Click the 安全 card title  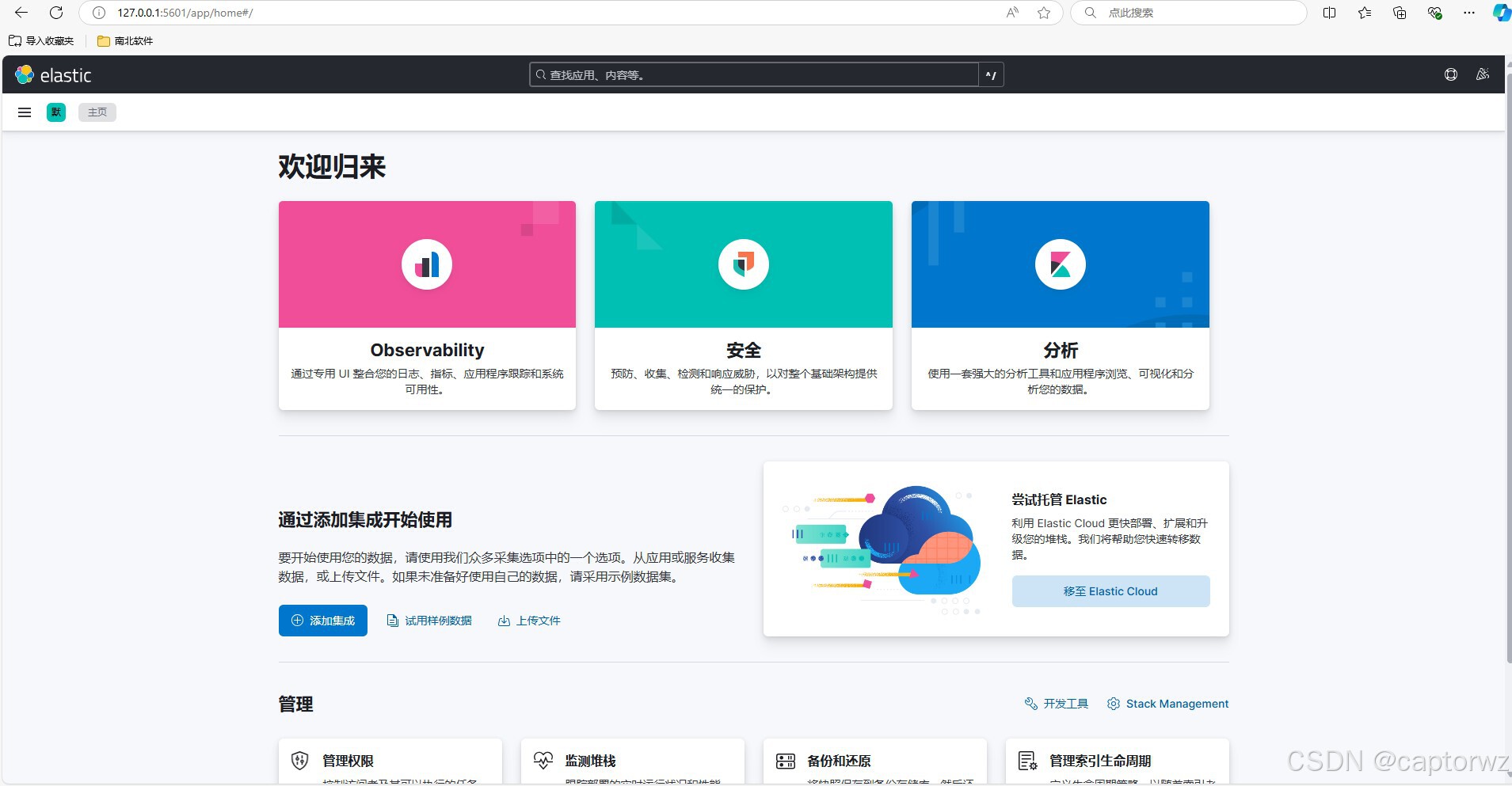click(744, 350)
